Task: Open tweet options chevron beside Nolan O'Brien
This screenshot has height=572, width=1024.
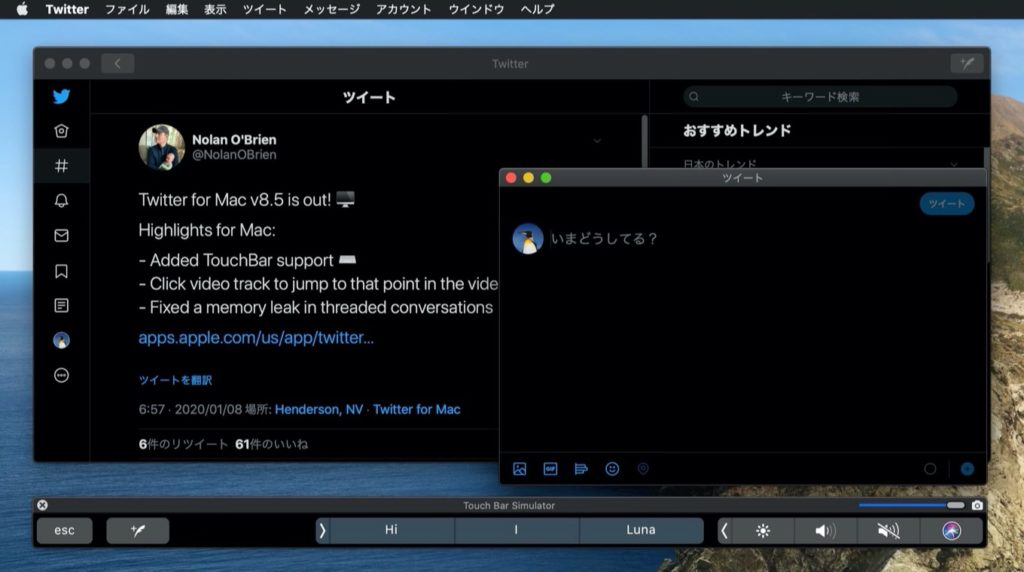Action: pyautogui.click(x=597, y=141)
